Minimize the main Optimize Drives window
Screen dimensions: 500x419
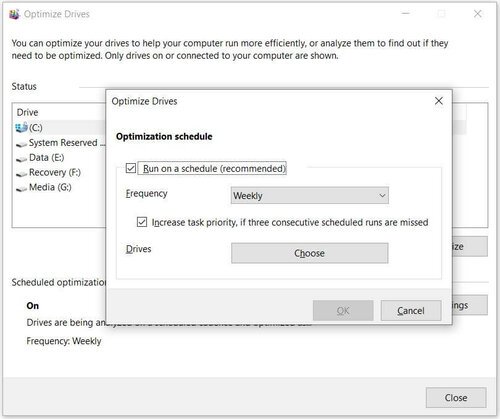click(x=405, y=14)
